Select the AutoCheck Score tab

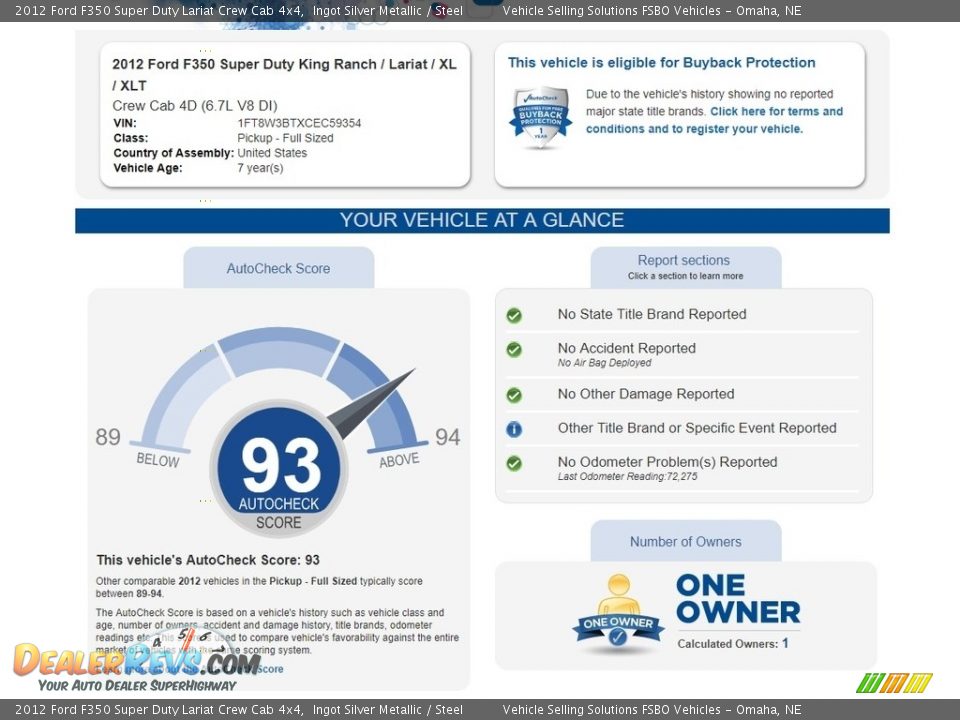(279, 268)
